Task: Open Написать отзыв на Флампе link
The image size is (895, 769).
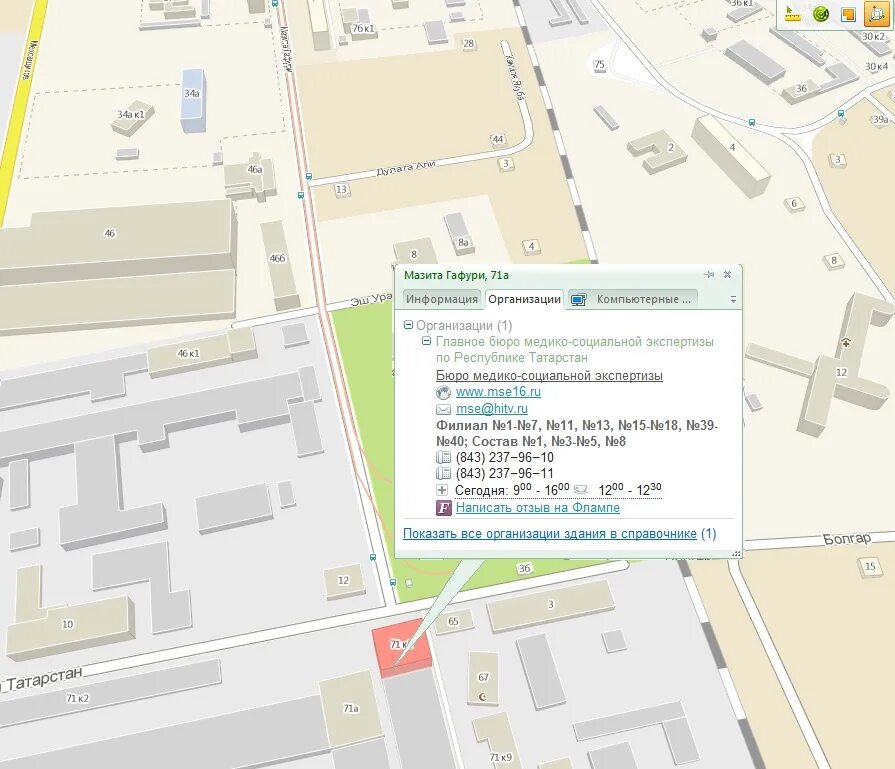Action: pos(538,508)
